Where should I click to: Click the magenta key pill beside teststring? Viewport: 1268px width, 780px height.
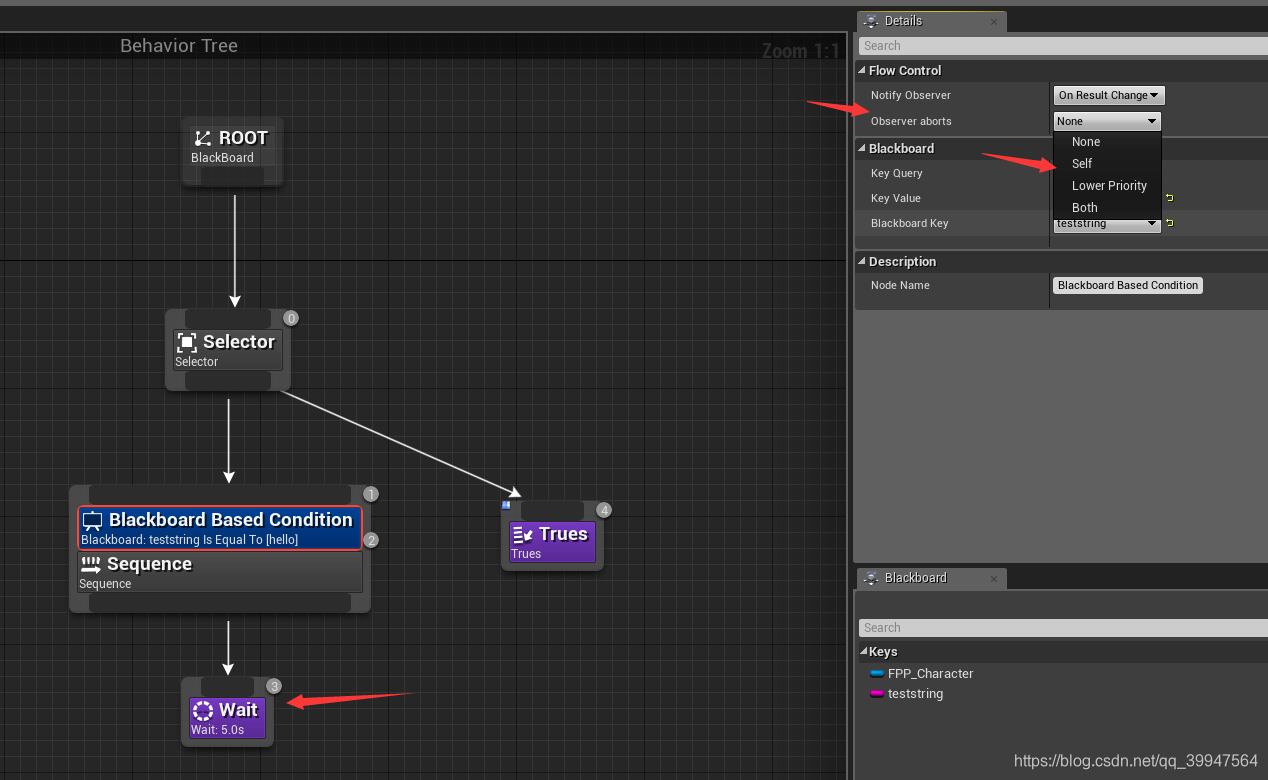click(877, 694)
